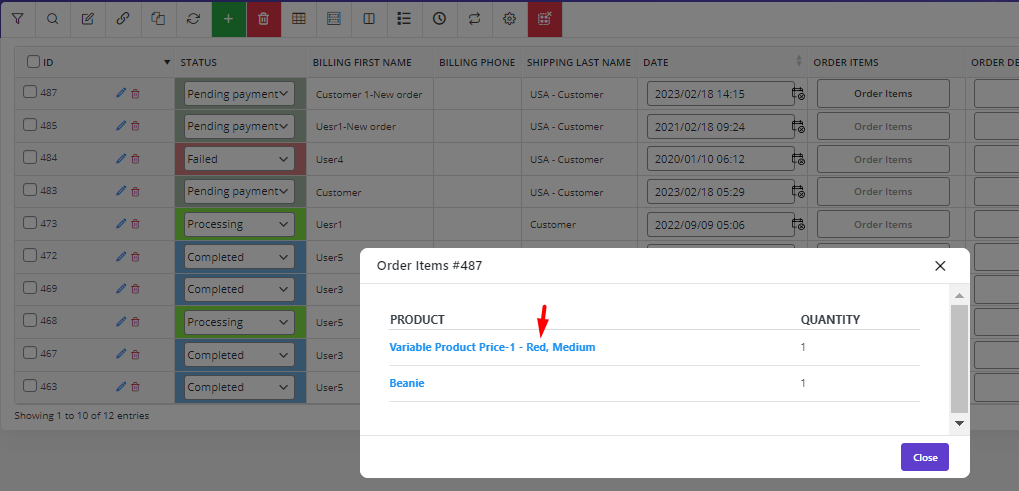Screen dimensions: 1019x491
Task: Click the dialog scrollbar down arrow
Action: point(959,423)
